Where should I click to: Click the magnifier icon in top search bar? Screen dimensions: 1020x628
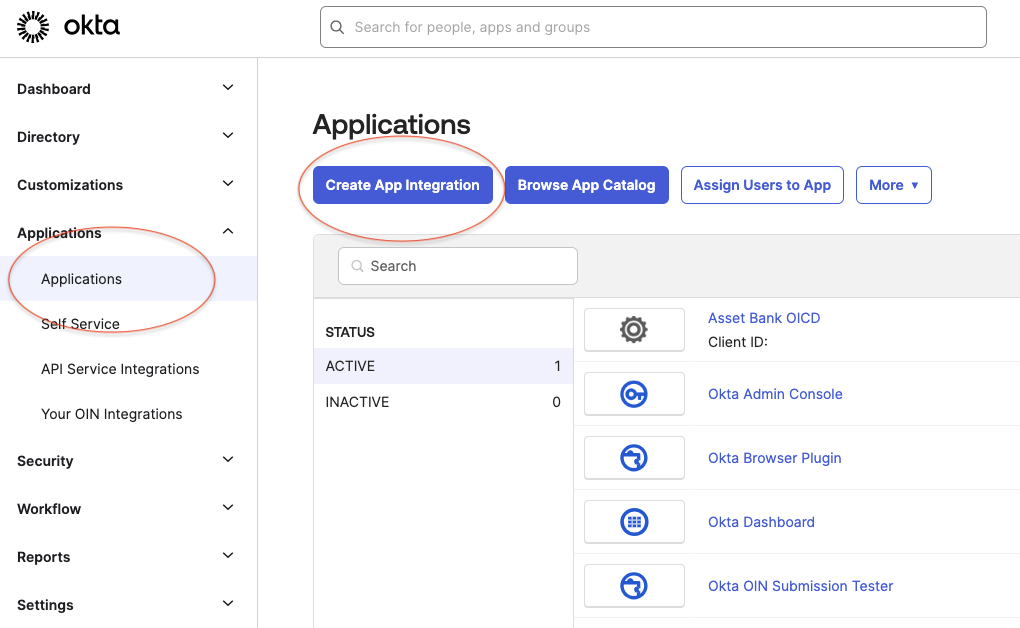pyautogui.click(x=337, y=27)
